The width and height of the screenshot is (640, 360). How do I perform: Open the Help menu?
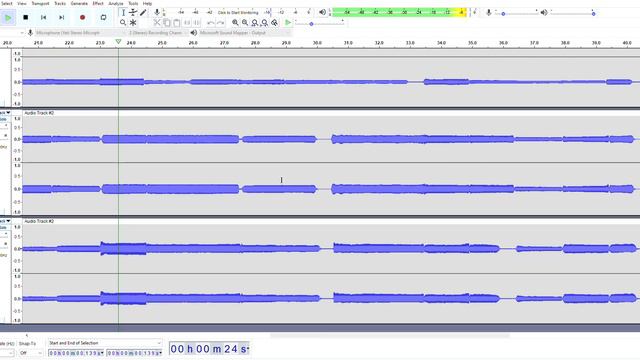point(147,3)
